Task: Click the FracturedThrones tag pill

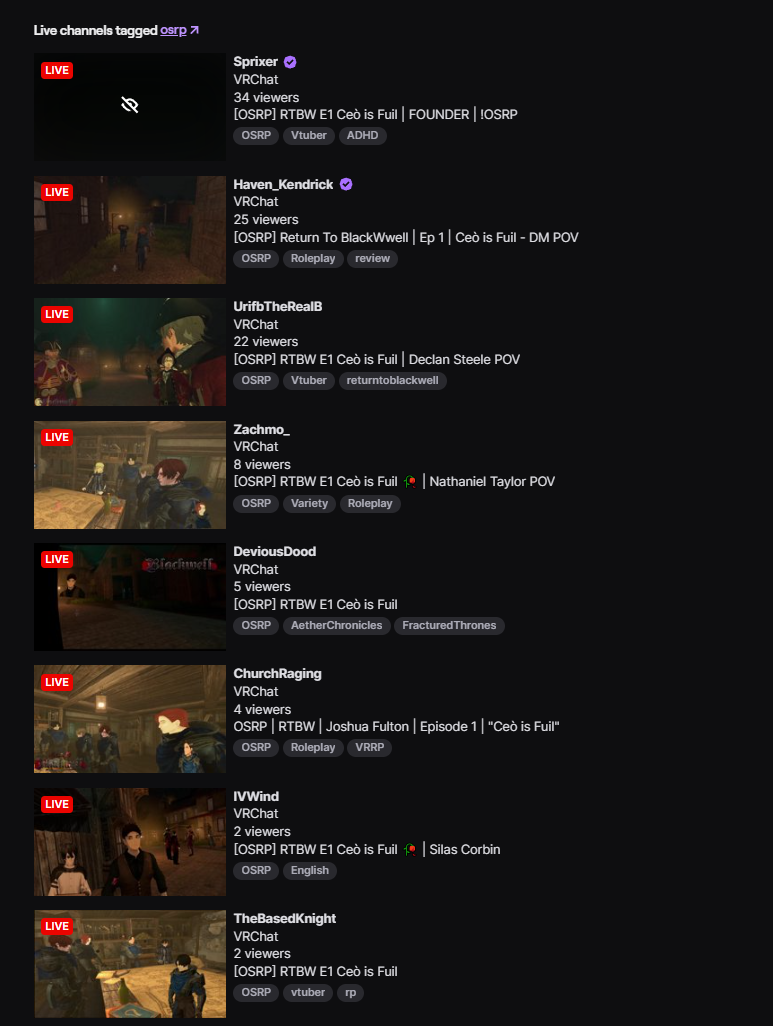Action: [449, 626]
